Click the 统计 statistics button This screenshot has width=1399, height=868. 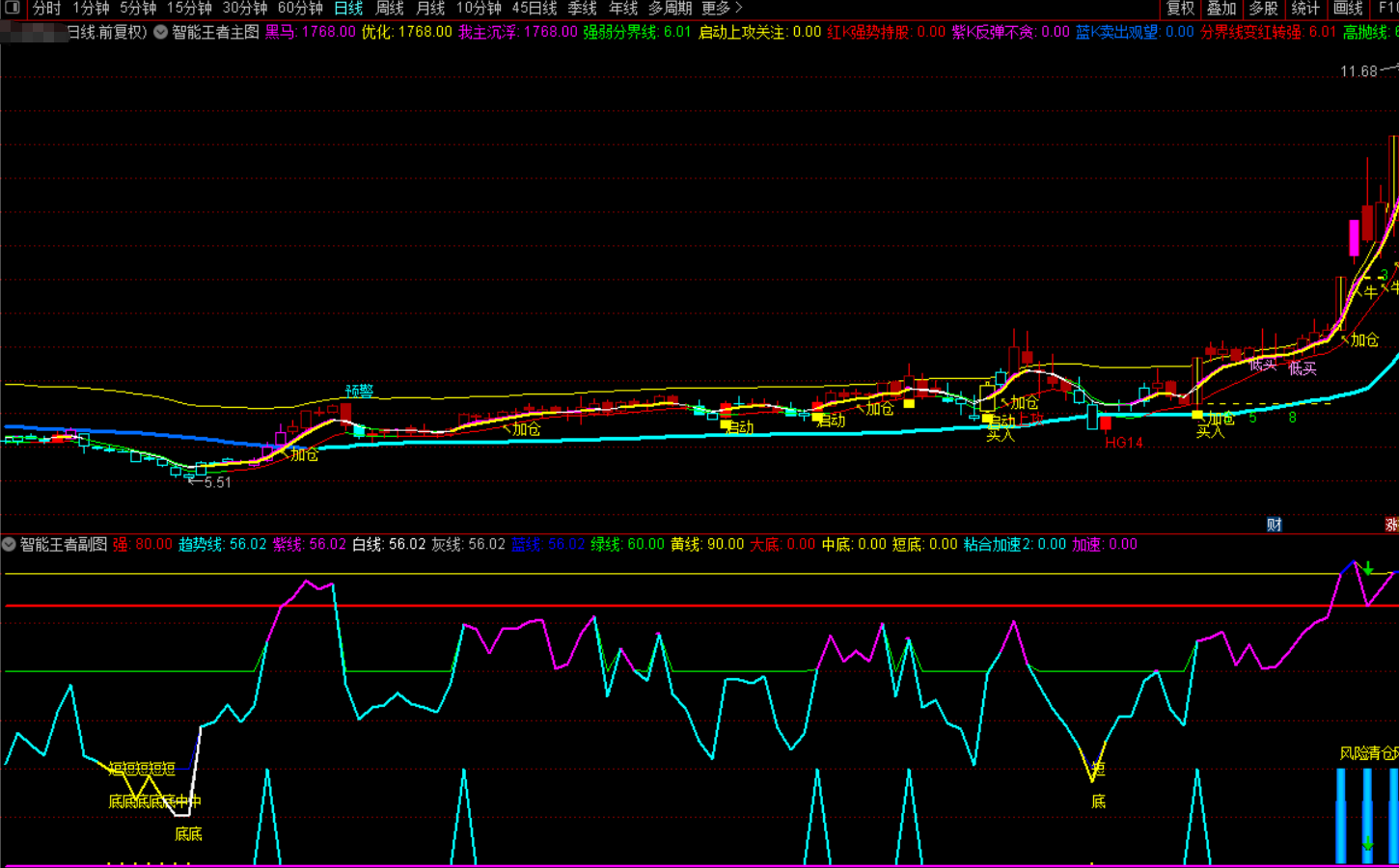[1305, 8]
